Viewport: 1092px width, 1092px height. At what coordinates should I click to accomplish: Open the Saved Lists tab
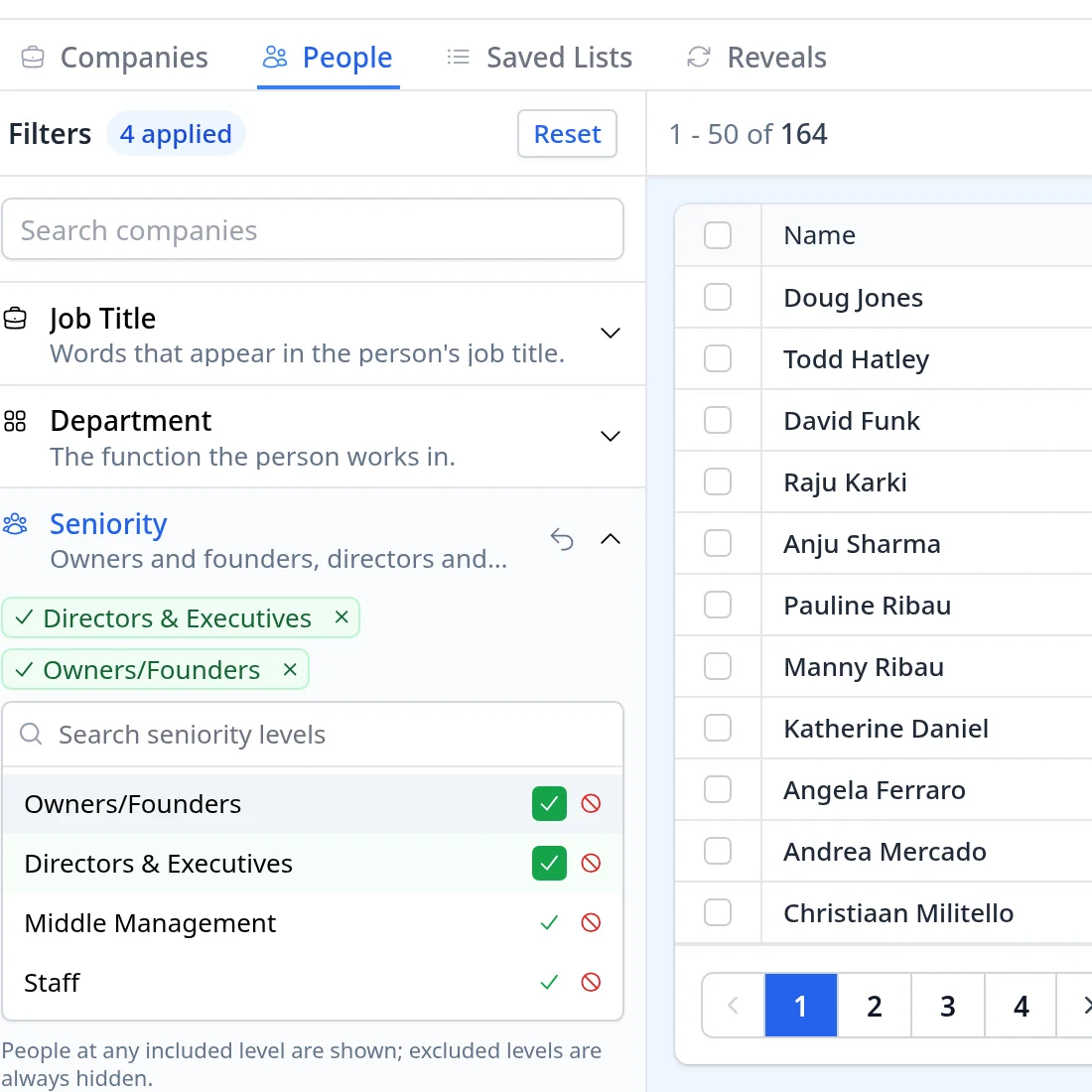(540, 58)
